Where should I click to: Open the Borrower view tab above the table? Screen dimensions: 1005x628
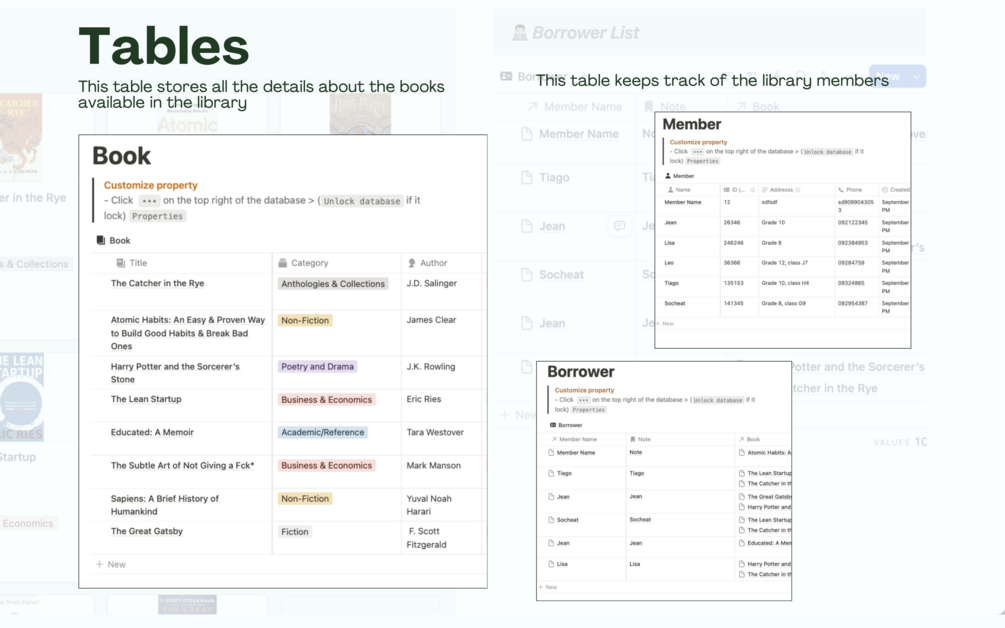point(566,425)
